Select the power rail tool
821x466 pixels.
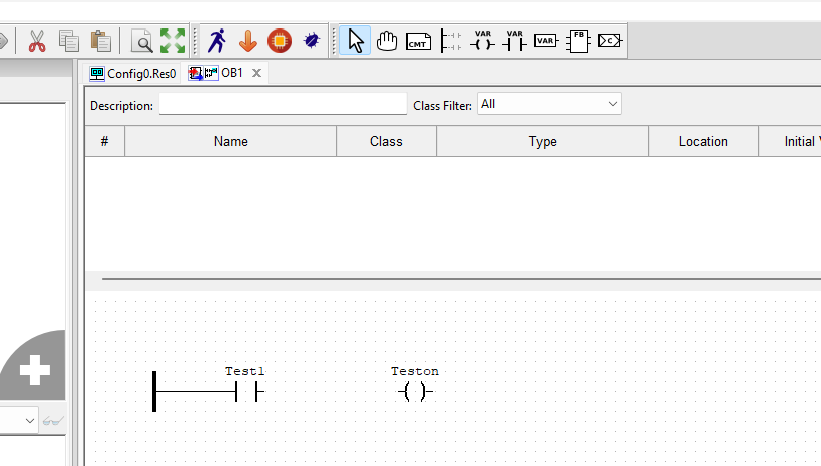(451, 41)
